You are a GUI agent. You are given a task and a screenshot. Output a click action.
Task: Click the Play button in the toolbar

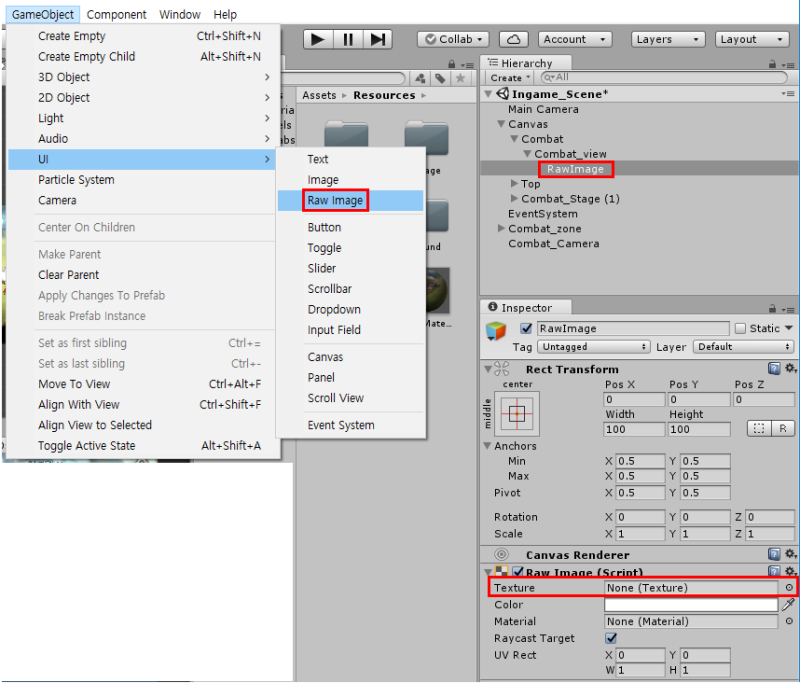tap(317, 38)
